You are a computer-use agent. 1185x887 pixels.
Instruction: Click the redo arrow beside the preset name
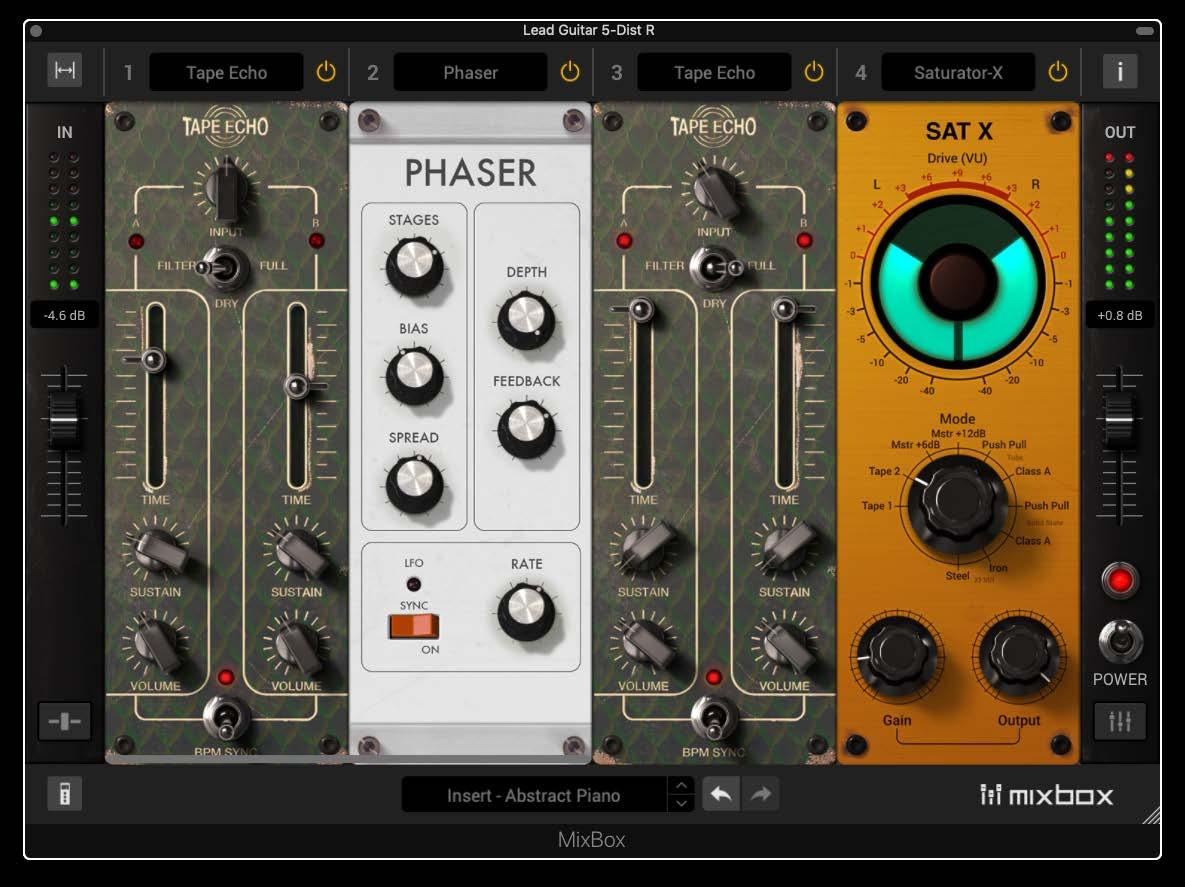(x=760, y=794)
